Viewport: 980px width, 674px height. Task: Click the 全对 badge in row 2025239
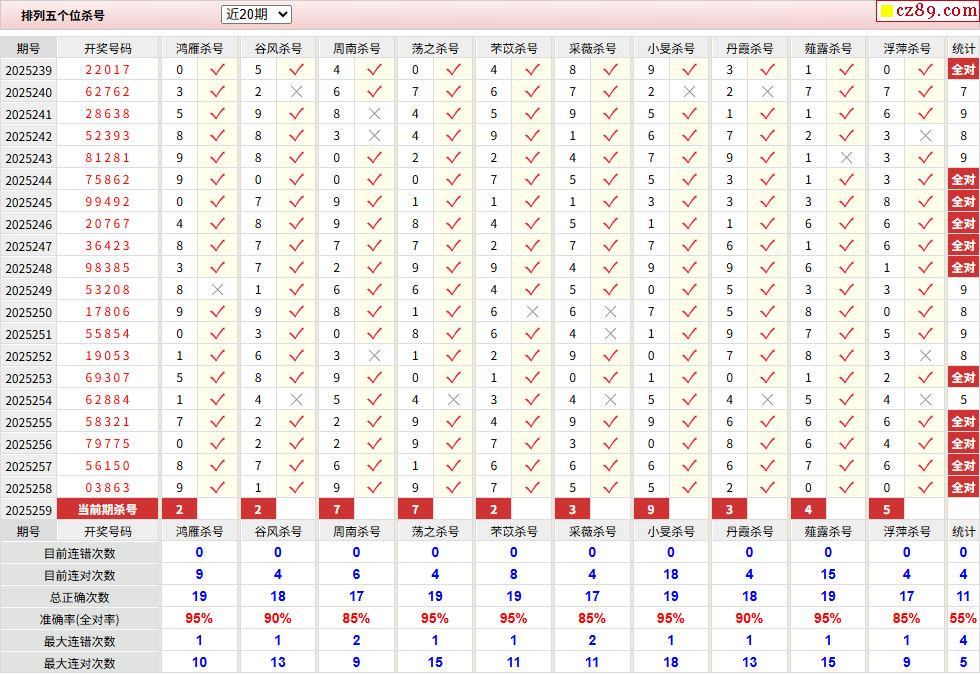[963, 70]
